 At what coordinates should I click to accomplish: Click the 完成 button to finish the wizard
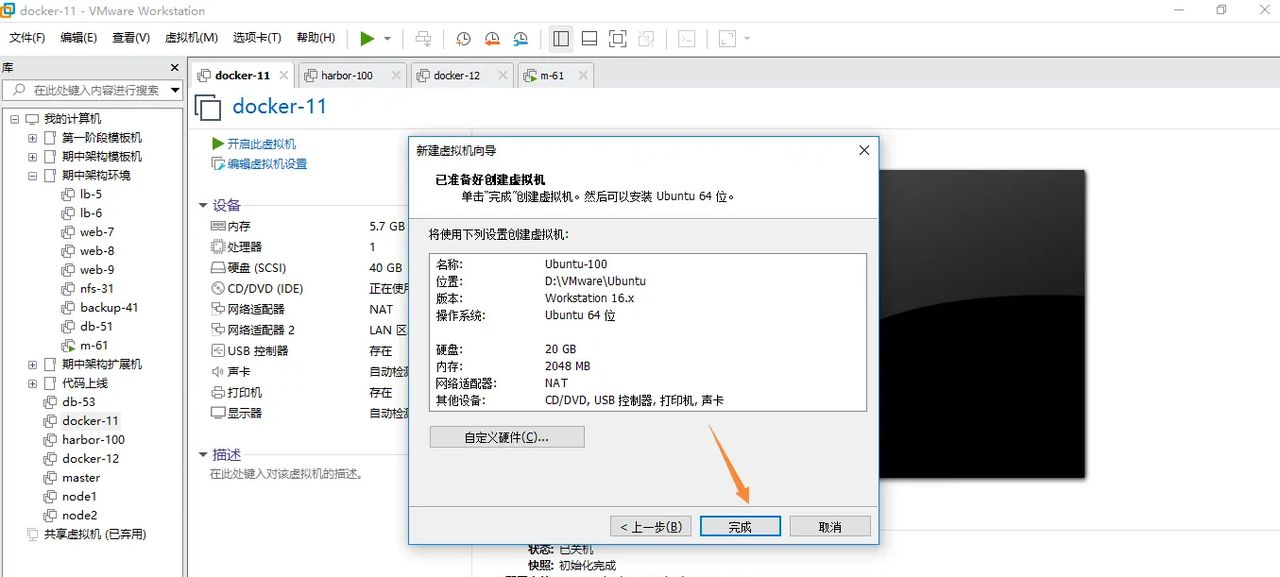[740, 525]
